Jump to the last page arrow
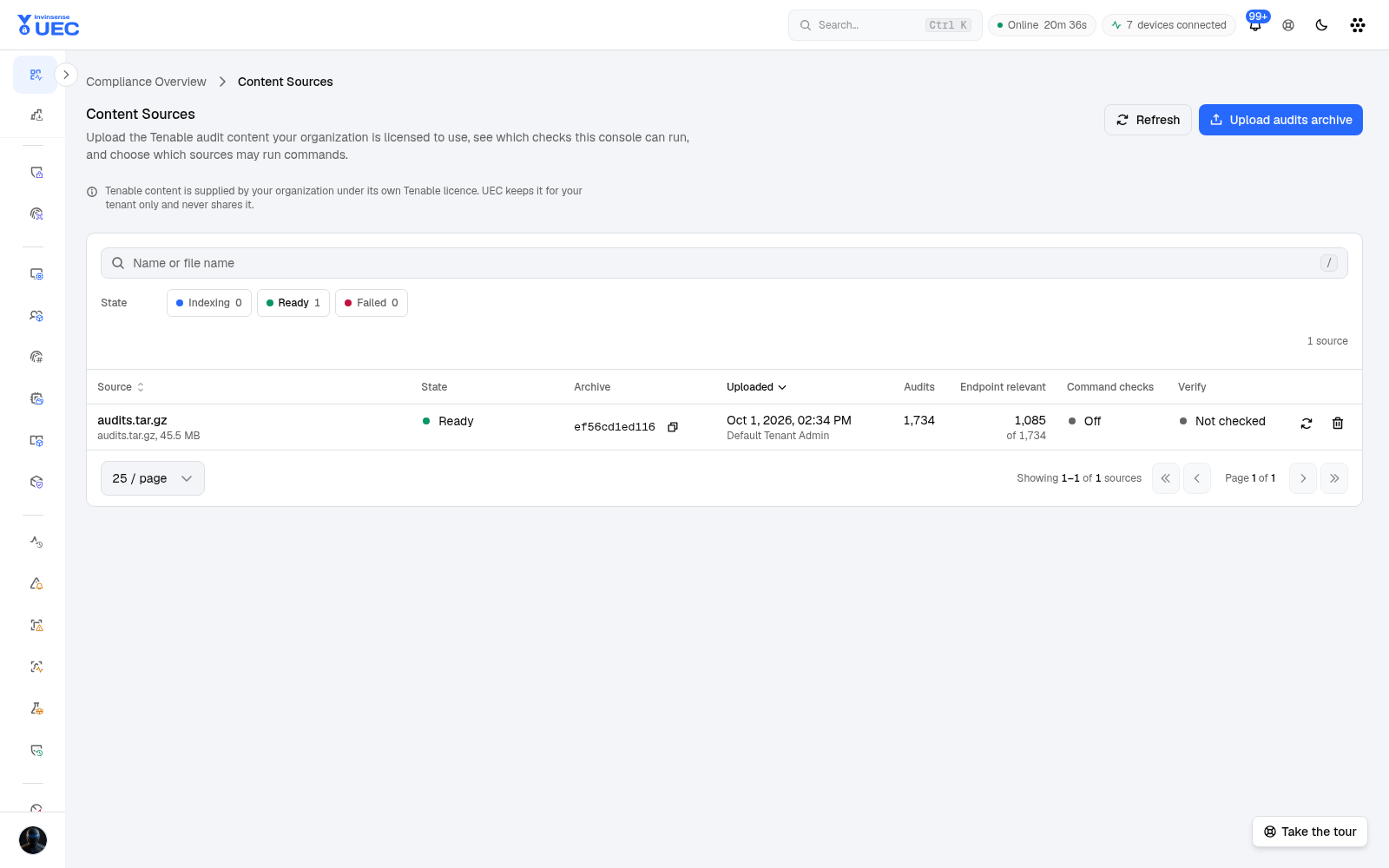1389x868 pixels. (1334, 478)
